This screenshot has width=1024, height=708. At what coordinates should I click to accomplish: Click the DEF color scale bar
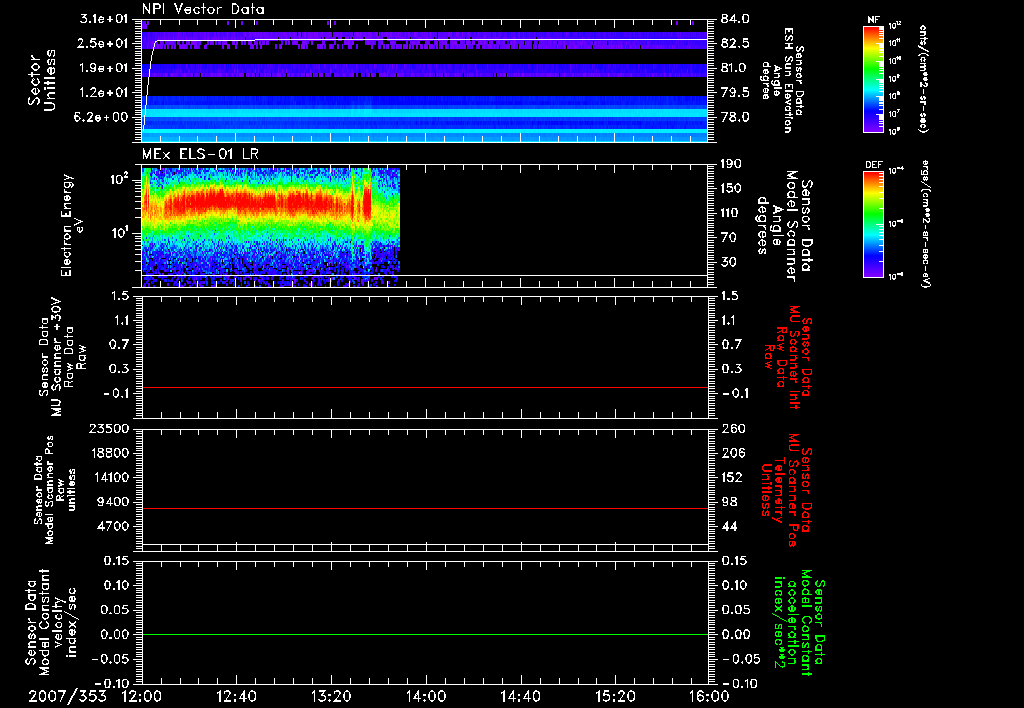[873, 224]
